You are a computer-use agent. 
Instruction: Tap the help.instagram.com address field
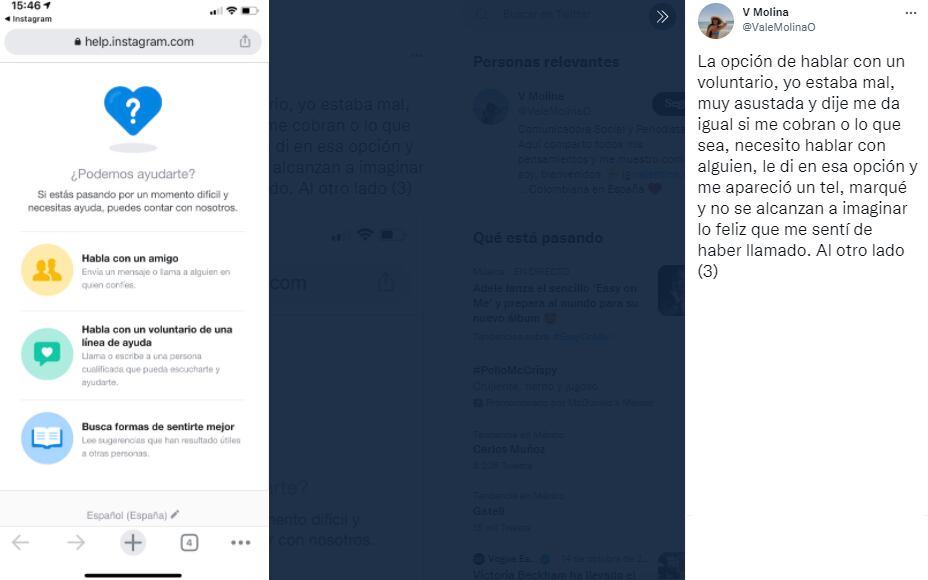pyautogui.click(x=133, y=41)
